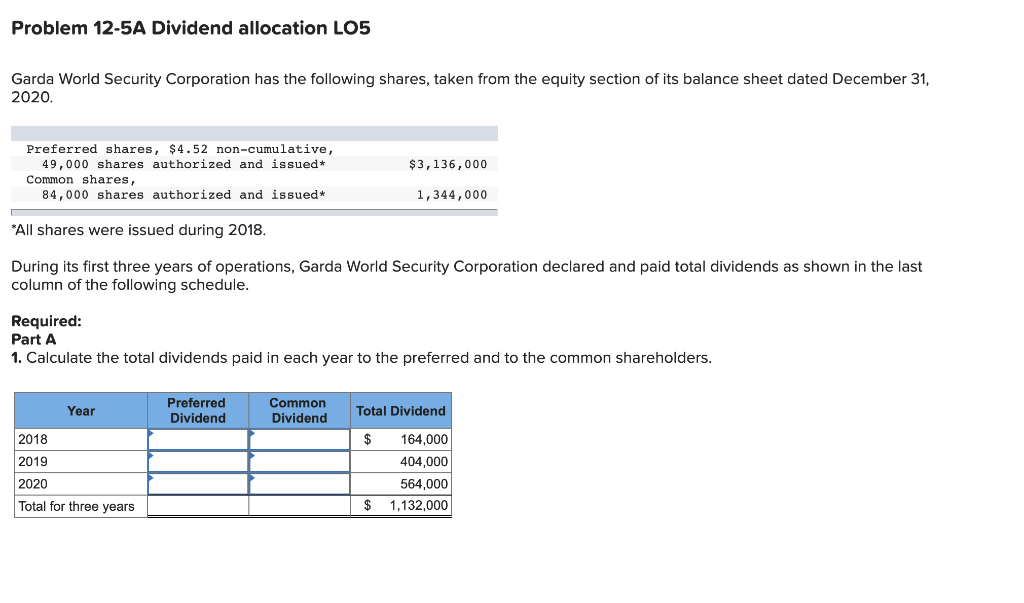Click the '*All shares were issued during 2018.' footnote
The width and height of the screenshot is (1024, 603).
coord(138,230)
